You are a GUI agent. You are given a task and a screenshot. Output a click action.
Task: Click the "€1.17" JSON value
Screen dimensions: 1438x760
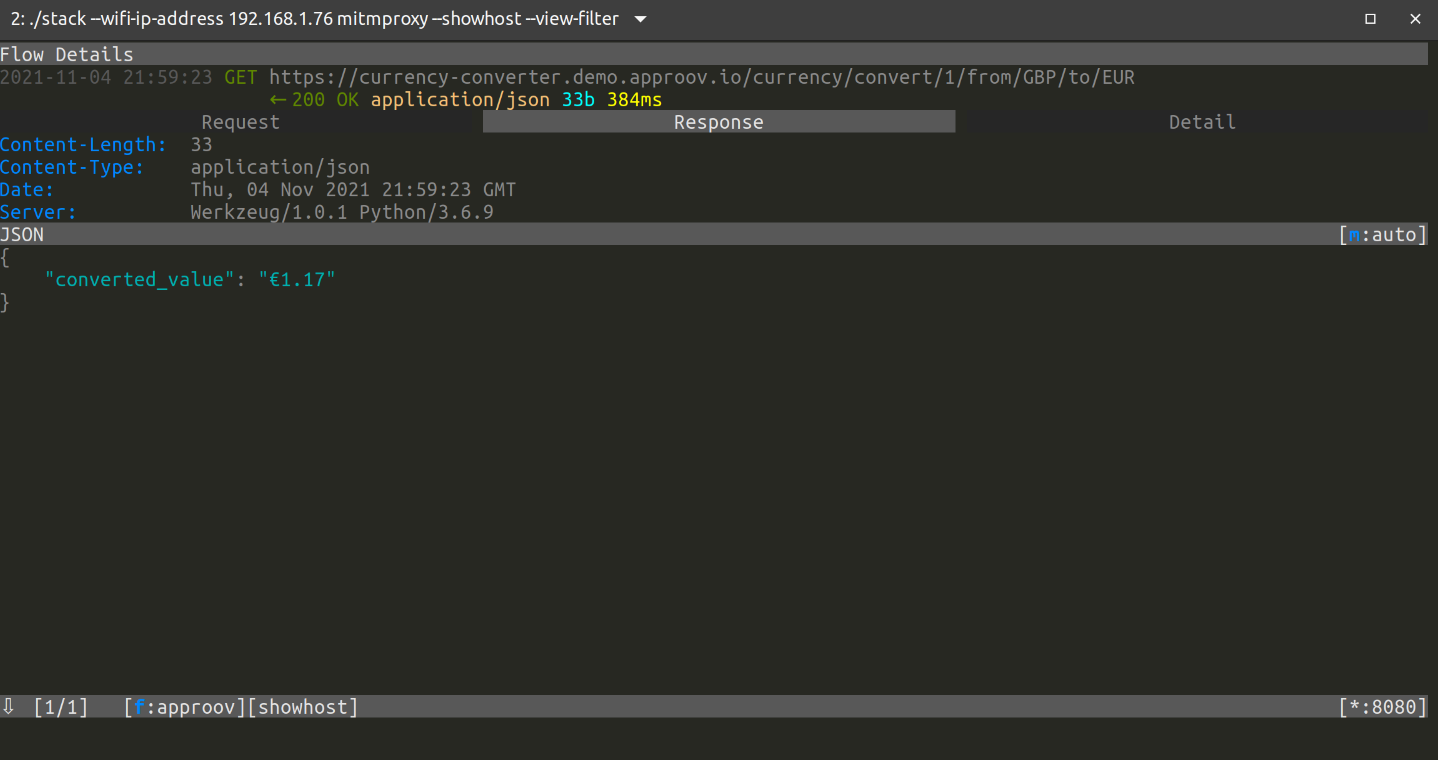(x=297, y=280)
